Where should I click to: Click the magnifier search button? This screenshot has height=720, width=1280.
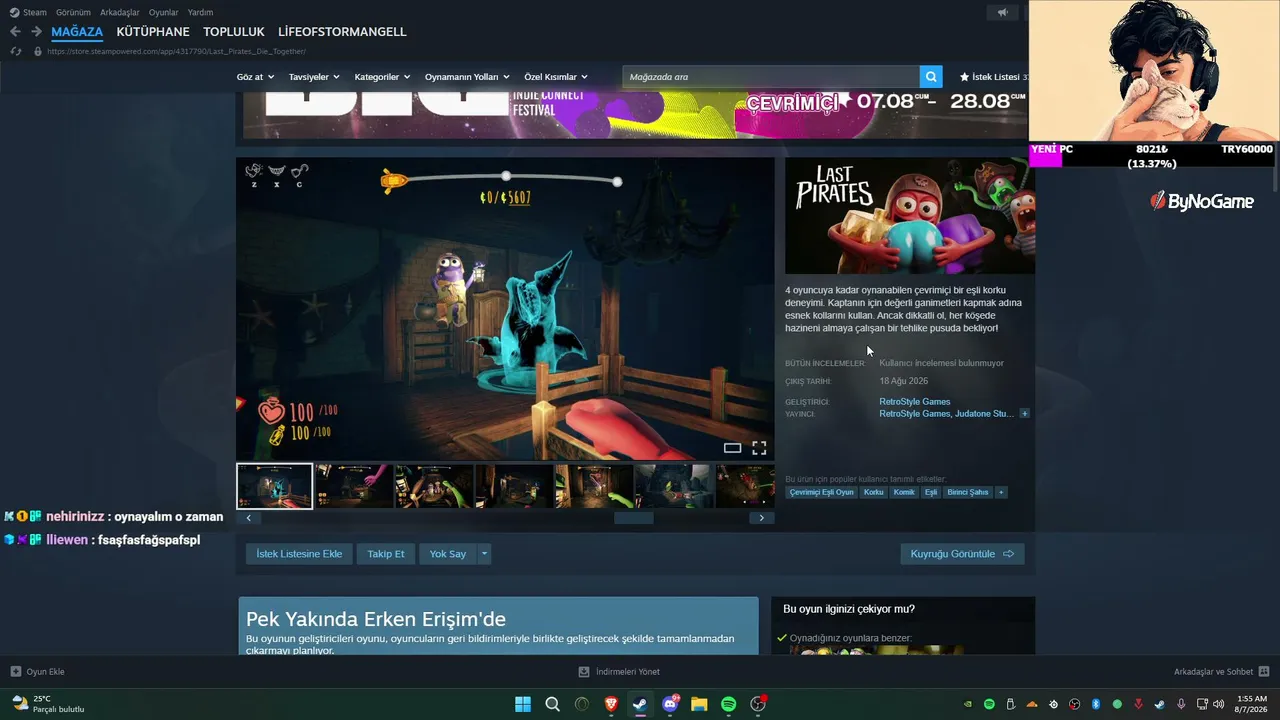point(931,77)
